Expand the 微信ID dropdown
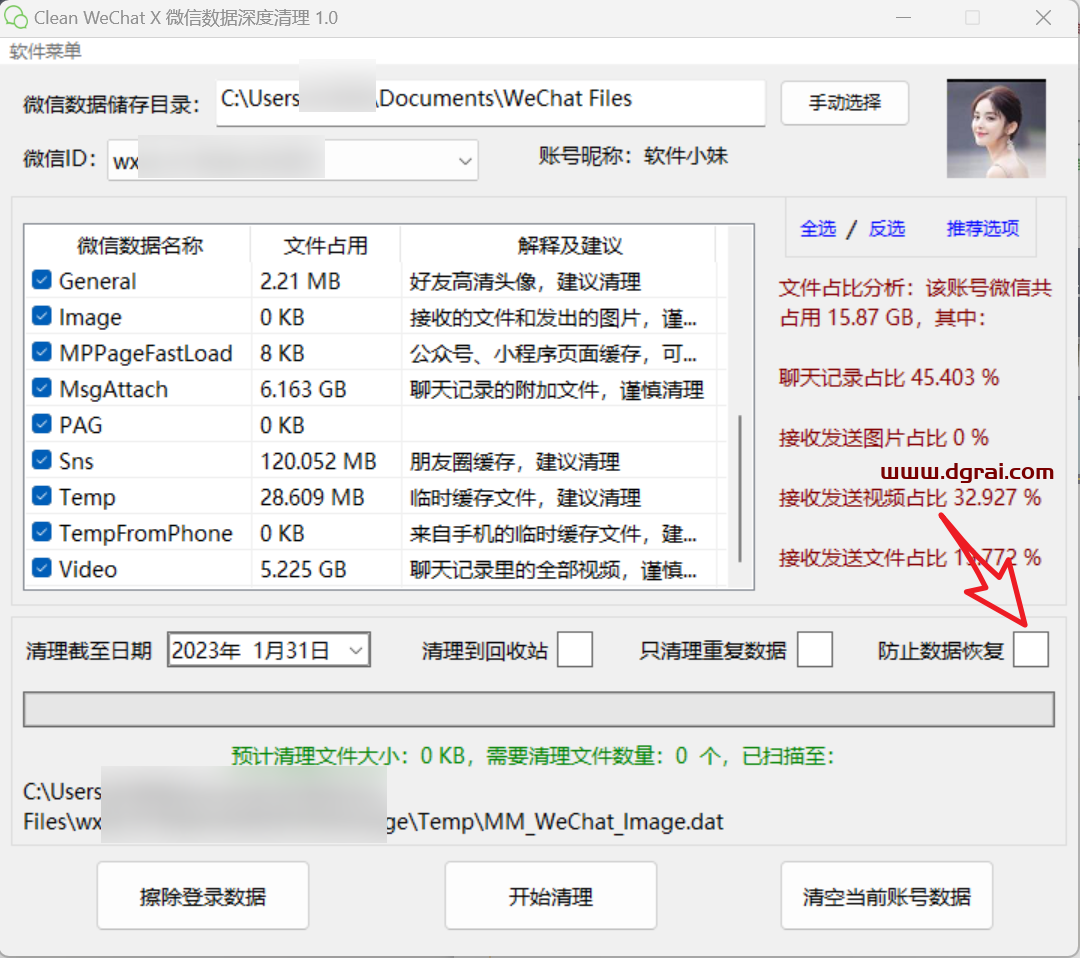This screenshot has width=1080, height=958. [x=465, y=161]
